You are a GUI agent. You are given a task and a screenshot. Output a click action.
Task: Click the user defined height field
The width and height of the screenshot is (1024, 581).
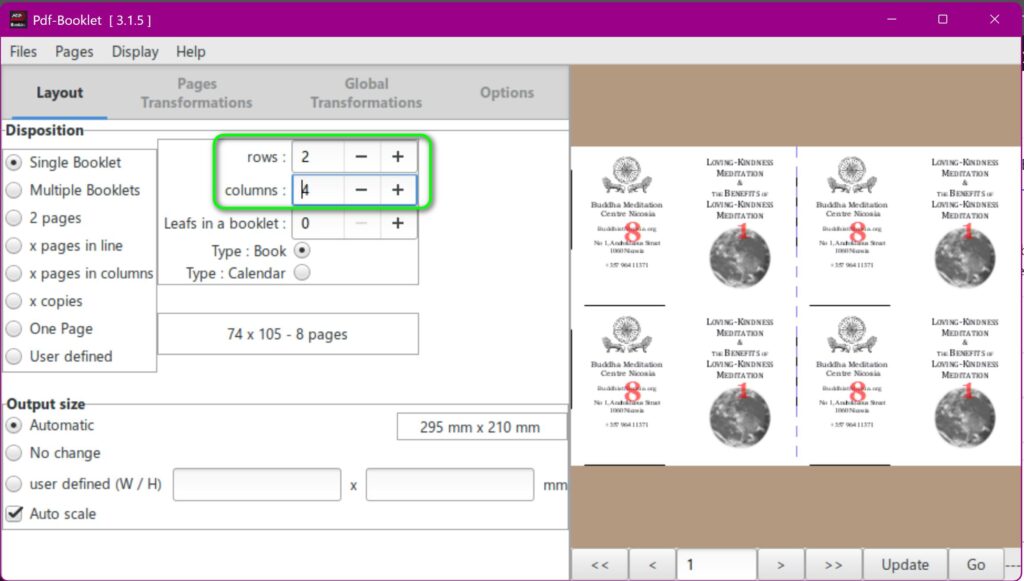tap(450, 484)
